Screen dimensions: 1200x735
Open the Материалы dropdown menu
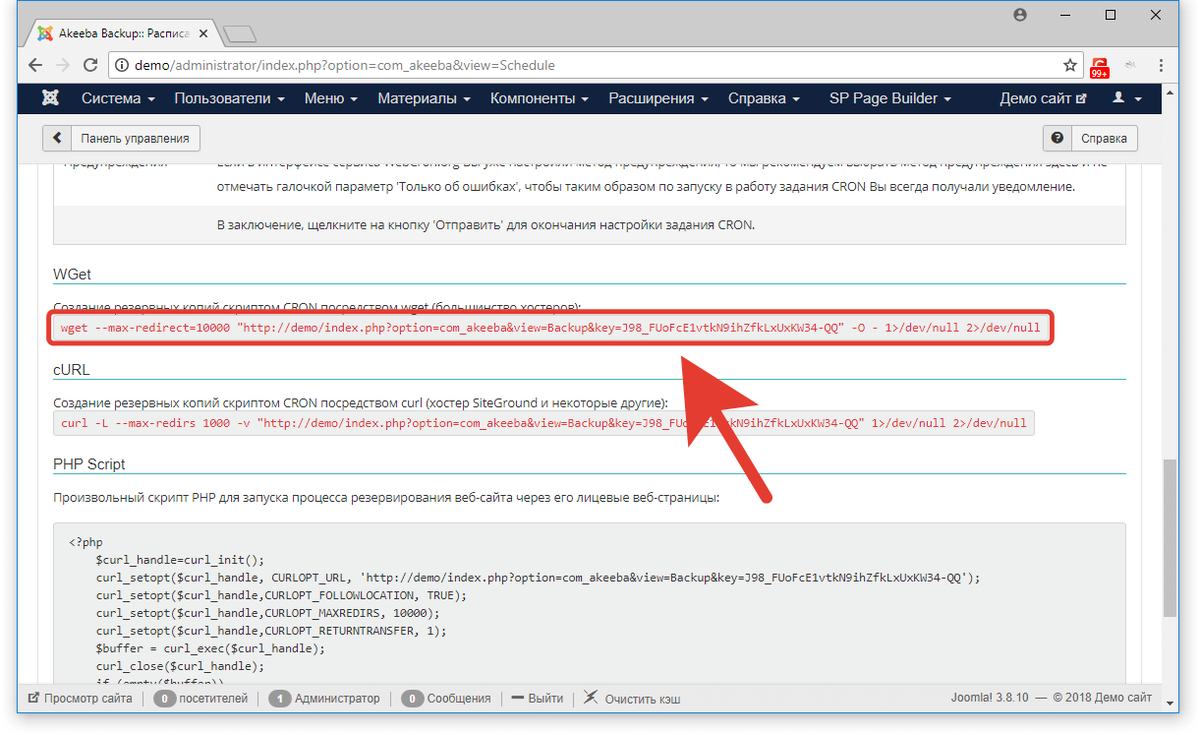[x=424, y=98]
